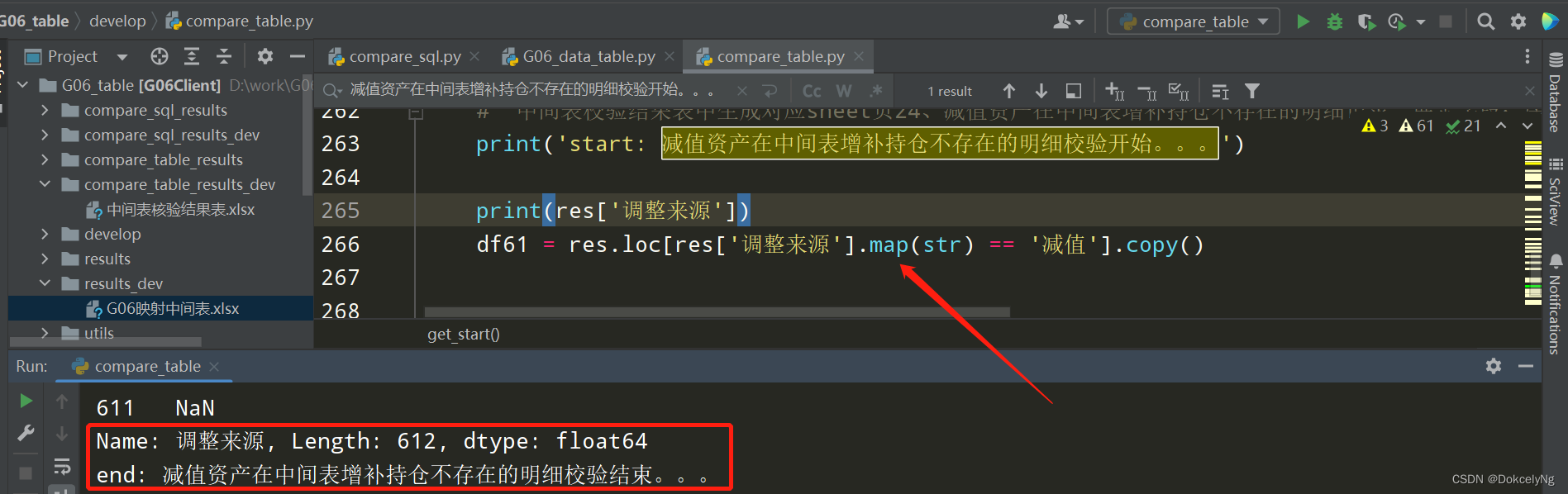Open Run panel settings gear

click(x=1494, y=366)
